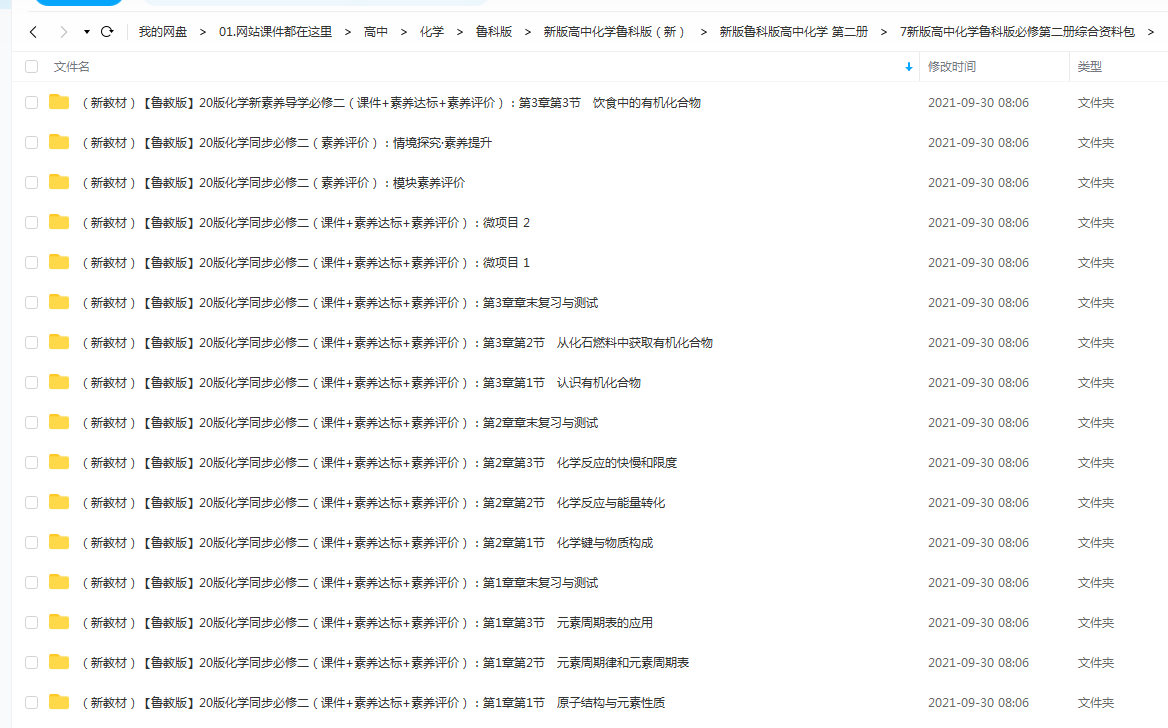Viewport: 1168px width, 728px height.
Task: Open the 高中 breadcrumb folder
Action: [x=375, y=32]
